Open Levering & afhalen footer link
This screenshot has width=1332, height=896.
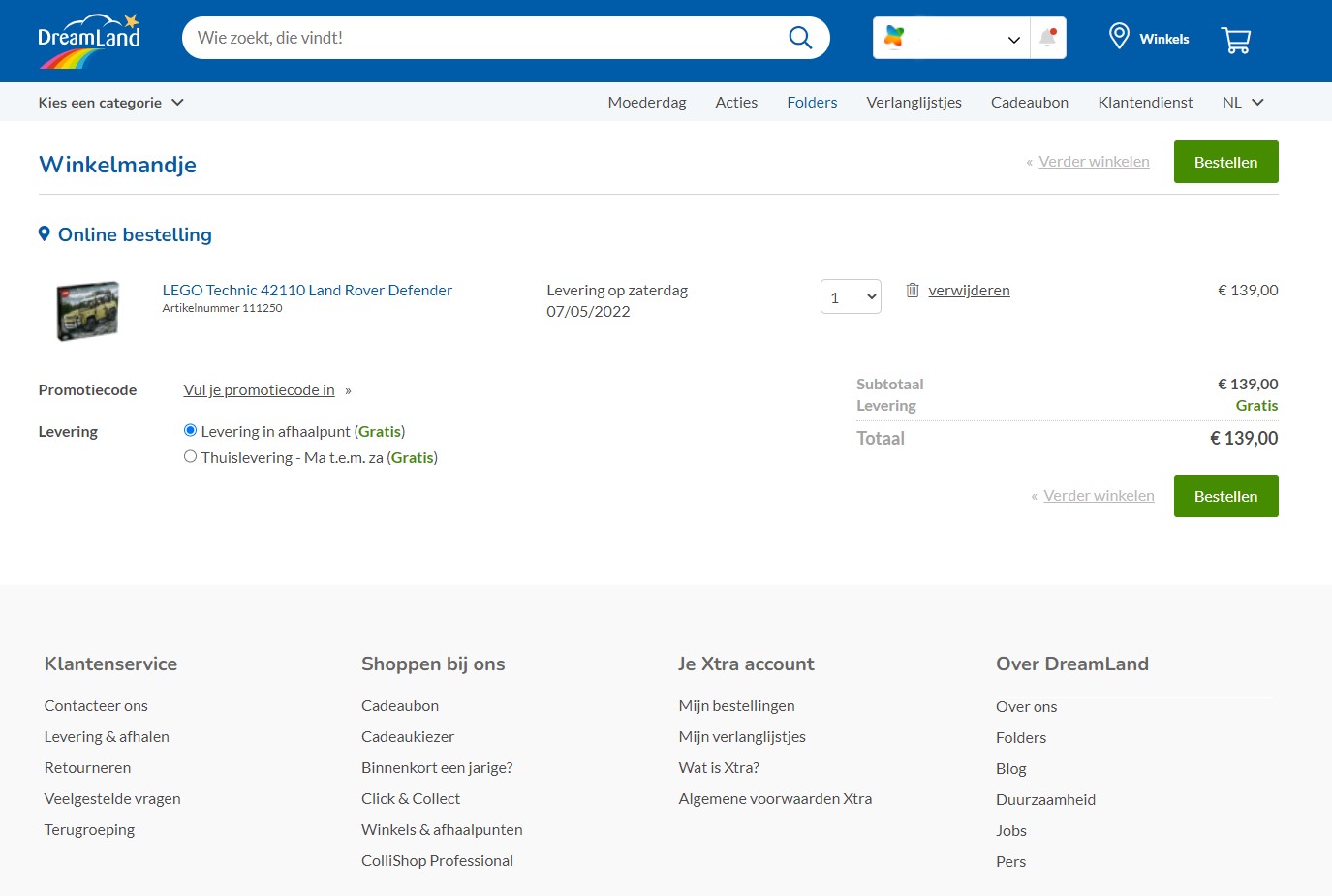[x=107, y=737]
